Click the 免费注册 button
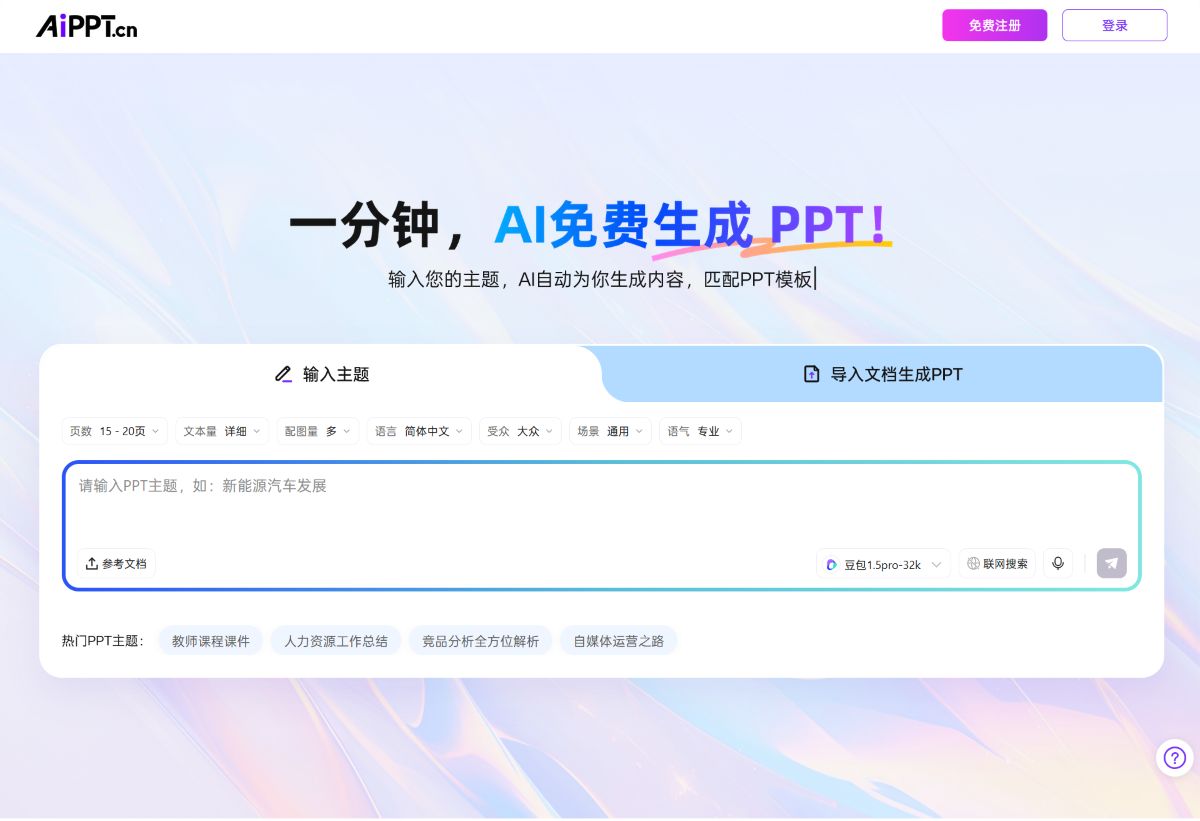 [994, 25]
